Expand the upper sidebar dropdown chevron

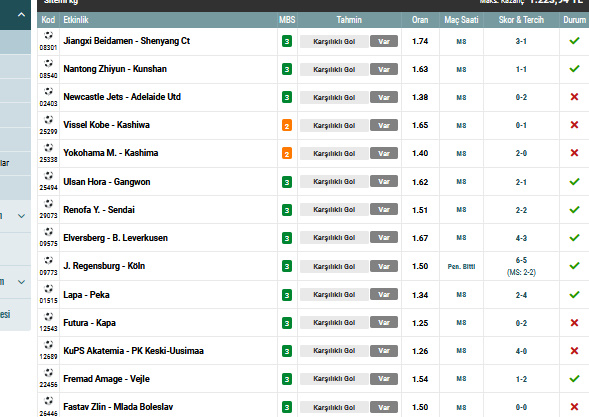pos(21,216)
